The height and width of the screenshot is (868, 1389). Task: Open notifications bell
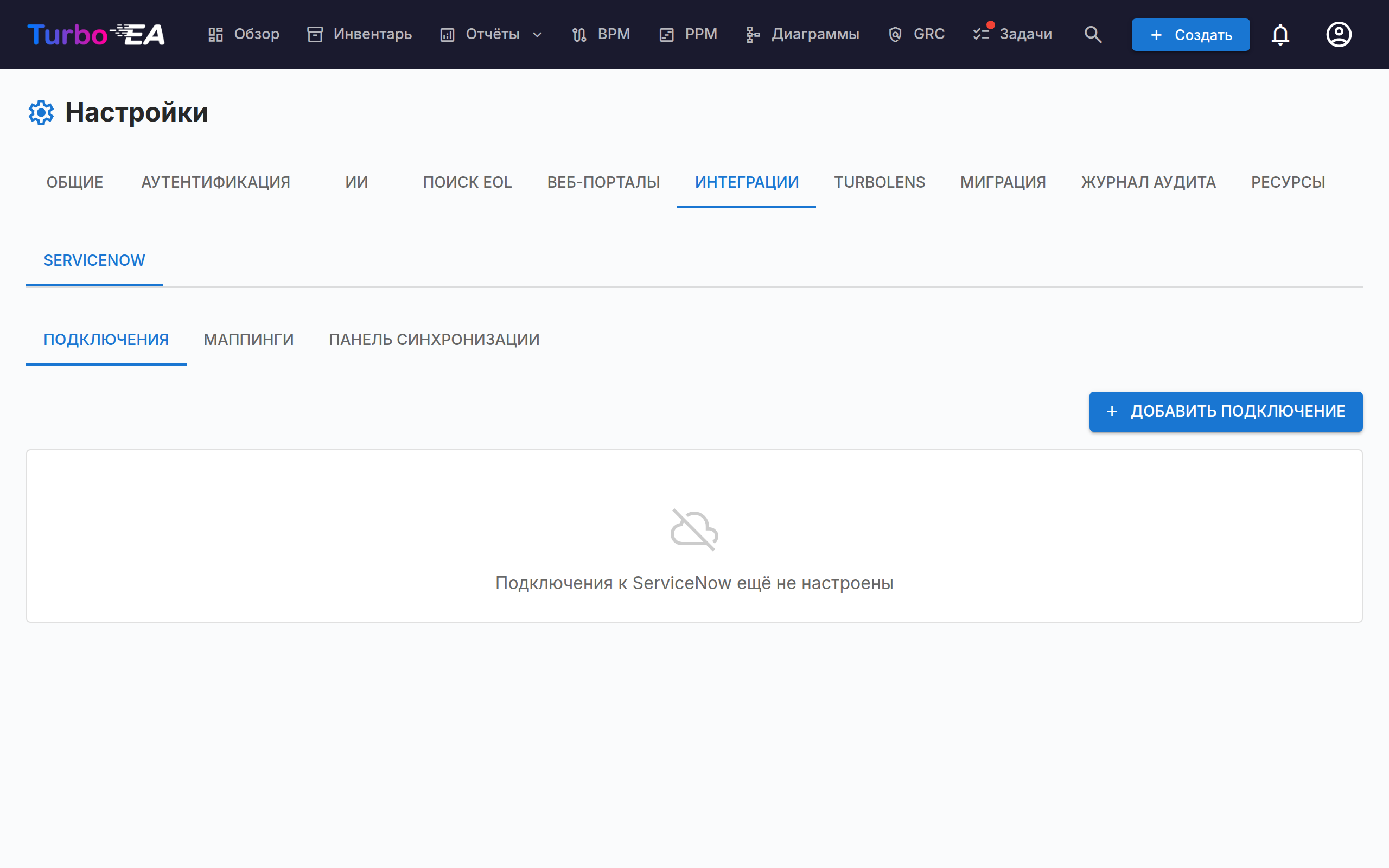click(x=1280, y=34)
